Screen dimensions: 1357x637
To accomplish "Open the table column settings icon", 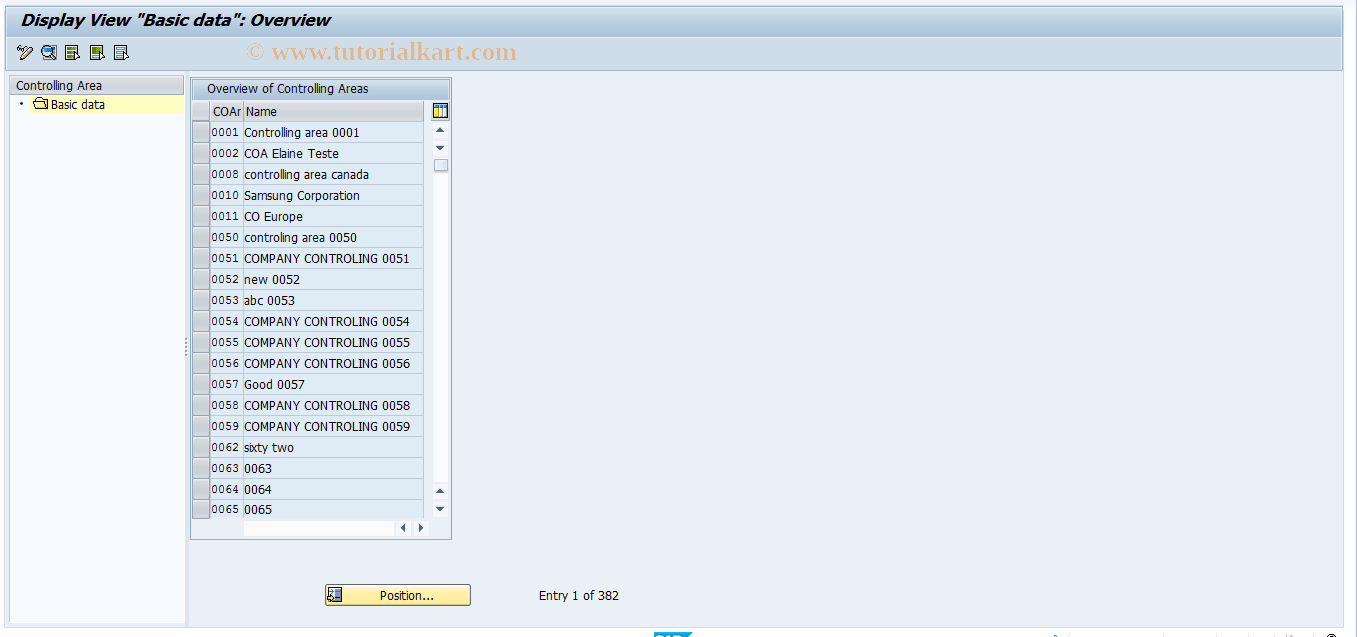I will pos(440,111).
